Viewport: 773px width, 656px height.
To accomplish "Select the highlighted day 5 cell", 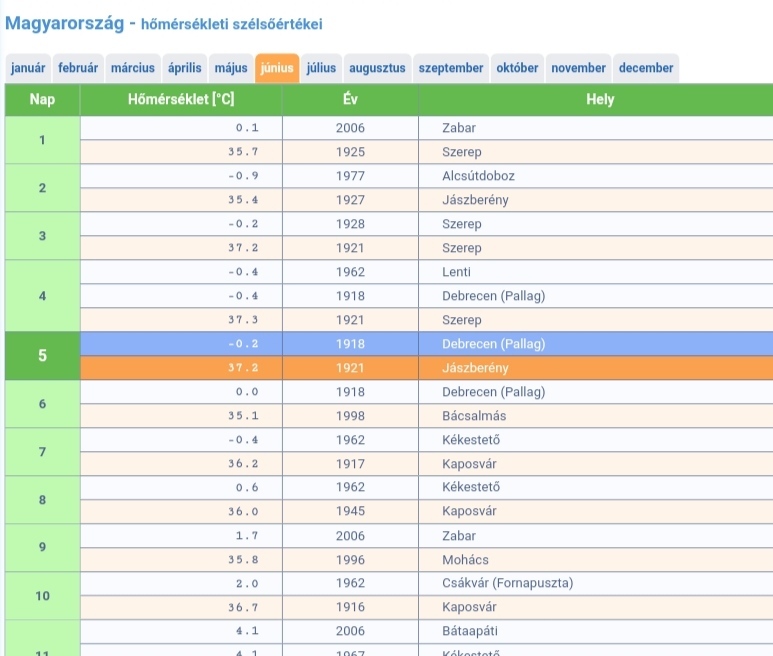I will 42,356.
